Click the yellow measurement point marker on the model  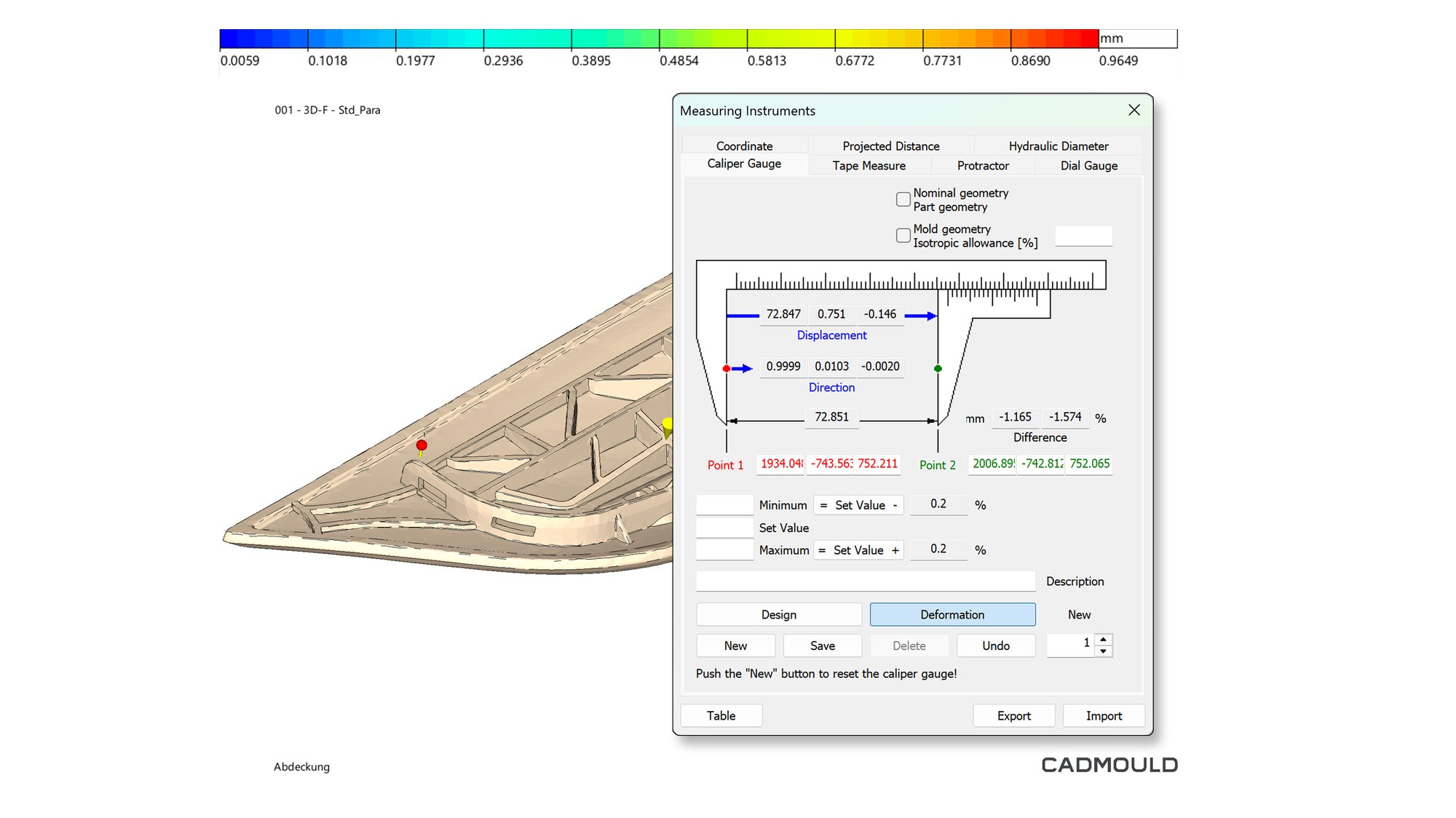pos(668,424)
